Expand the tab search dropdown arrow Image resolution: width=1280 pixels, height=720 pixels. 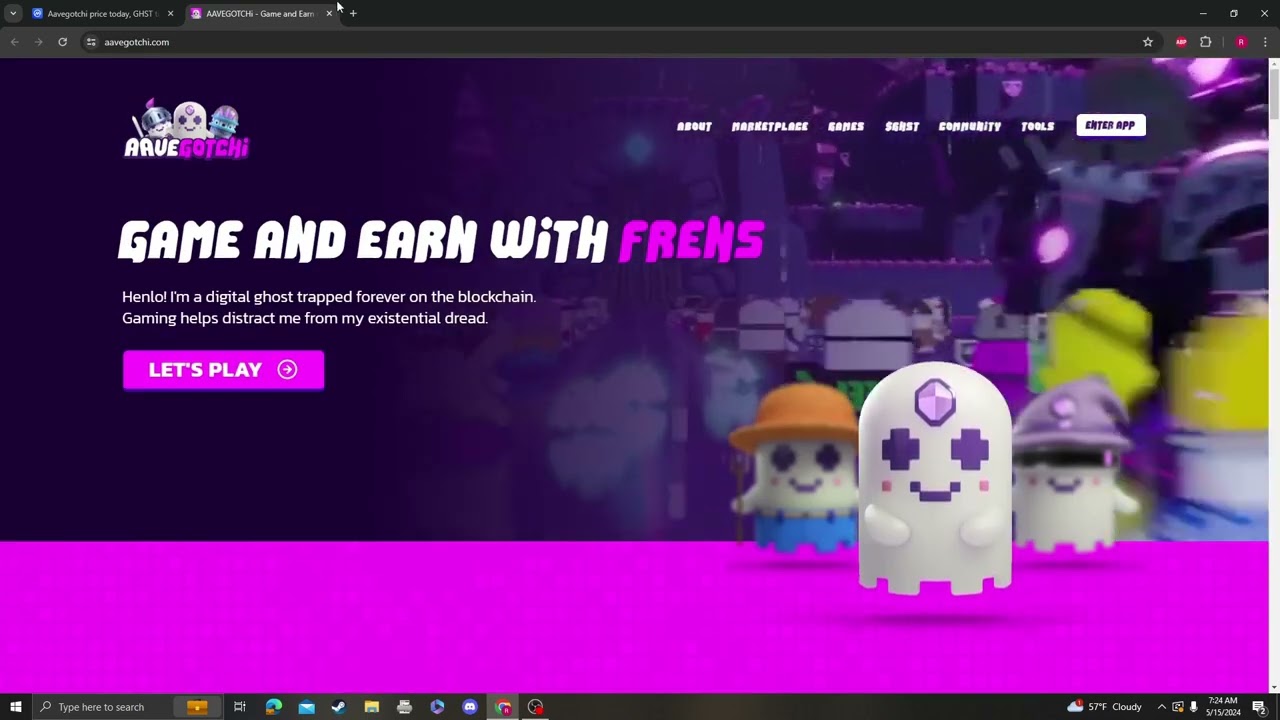point(13,13)
